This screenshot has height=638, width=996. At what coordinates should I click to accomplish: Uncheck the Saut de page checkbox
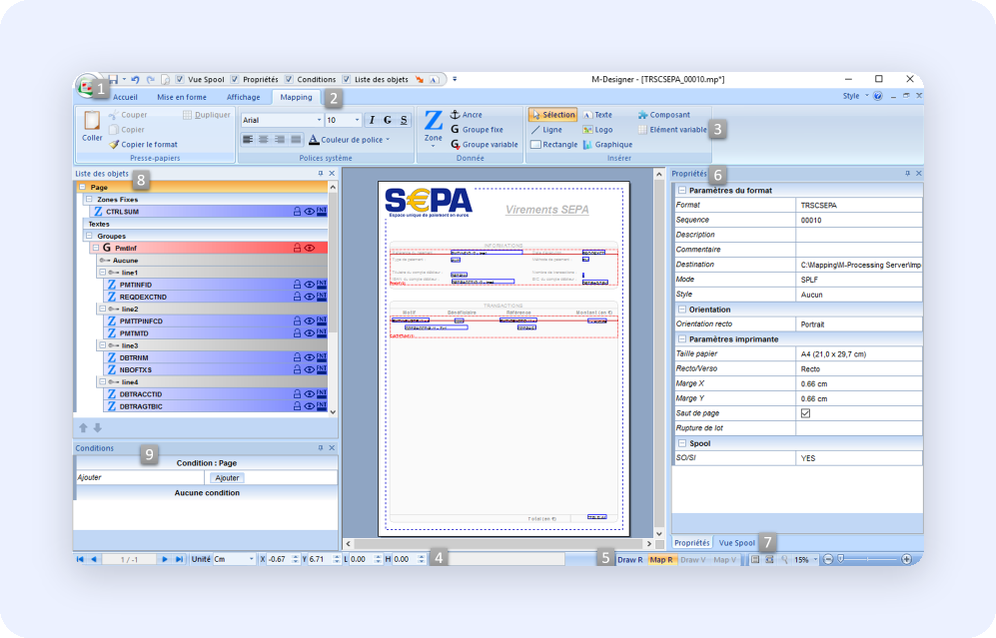click(805, 413)
